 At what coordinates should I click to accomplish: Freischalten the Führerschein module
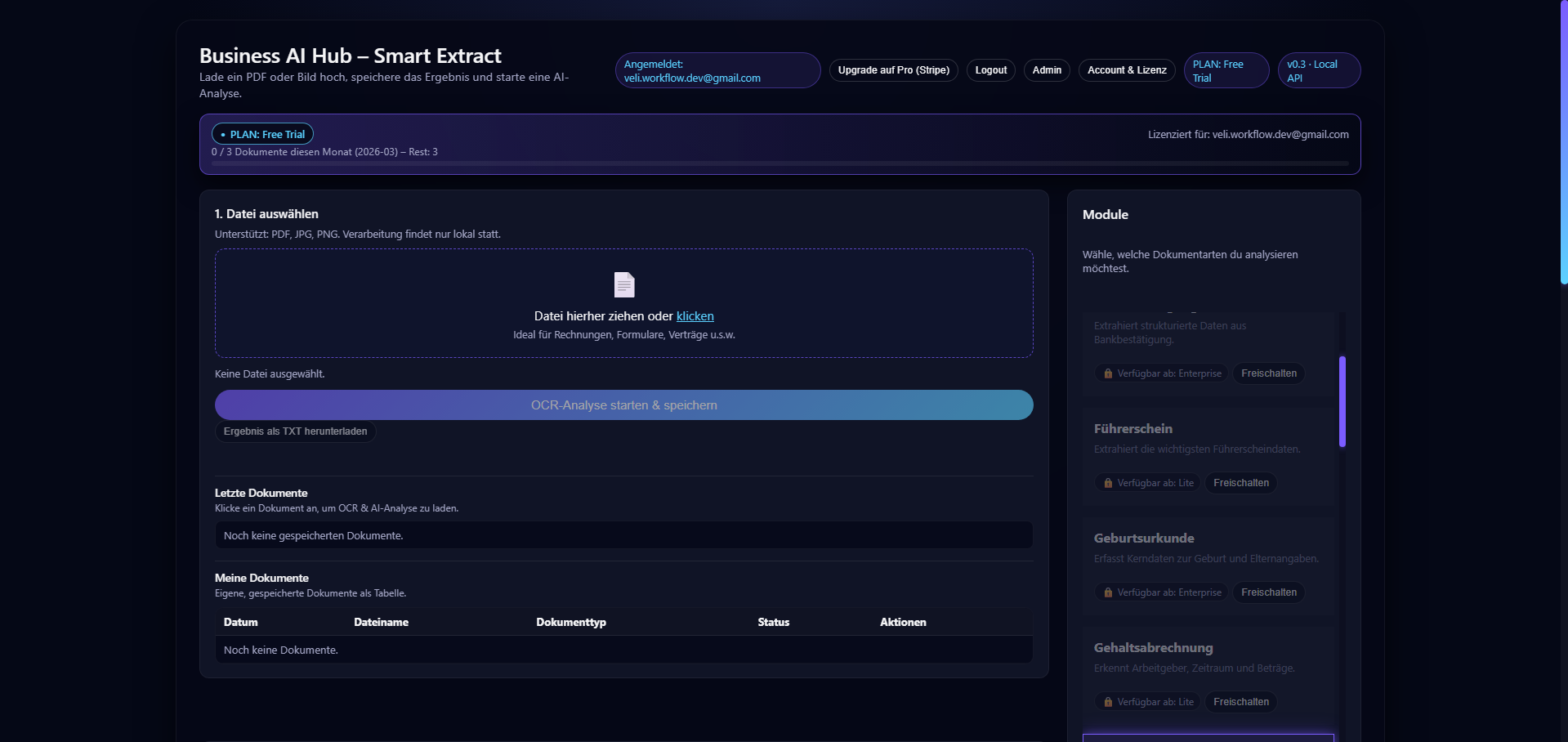(x=1240, y=483)
